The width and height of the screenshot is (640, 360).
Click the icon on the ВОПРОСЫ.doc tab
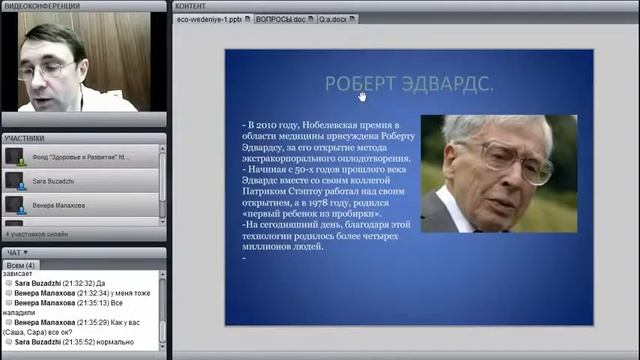tap(311, 19)
